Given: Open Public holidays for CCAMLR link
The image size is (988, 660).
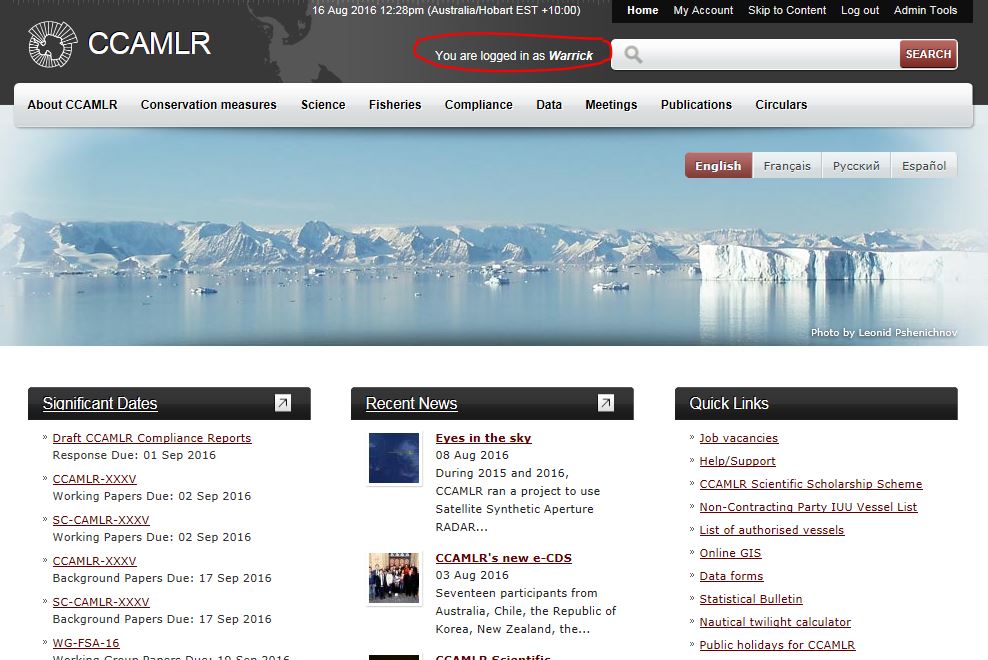Looking at the screenshot, I should click(x=778, y=645).
